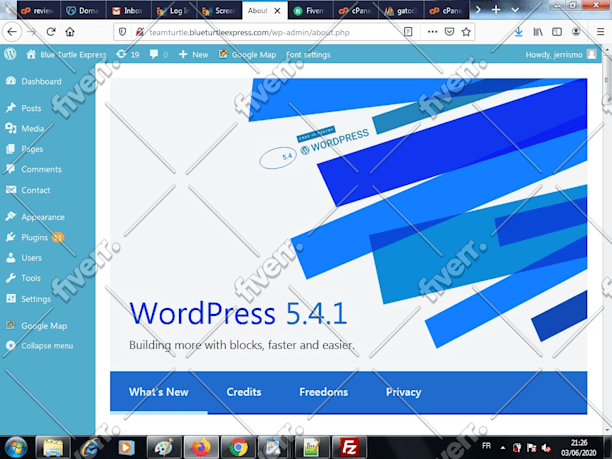Open the Contact menu item
The height and width of the screenshot is (459, 612).
coord(36,190)
